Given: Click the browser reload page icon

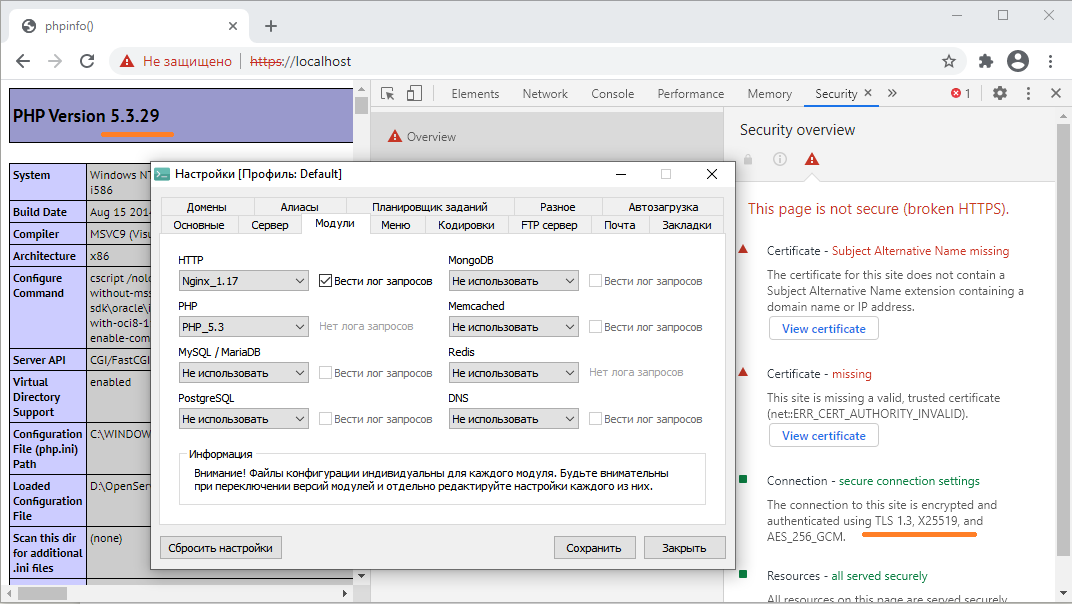Looking at the screenshot, I should (87, 61).
